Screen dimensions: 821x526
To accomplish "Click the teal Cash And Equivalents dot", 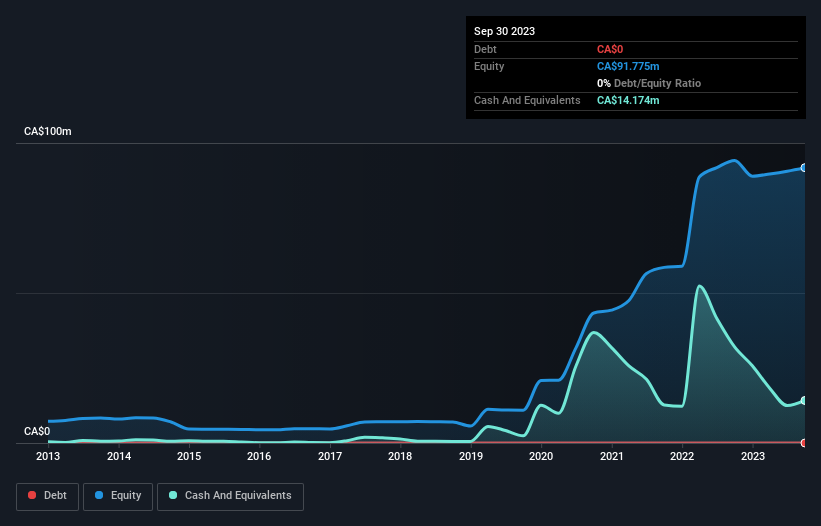I will 173,495.
